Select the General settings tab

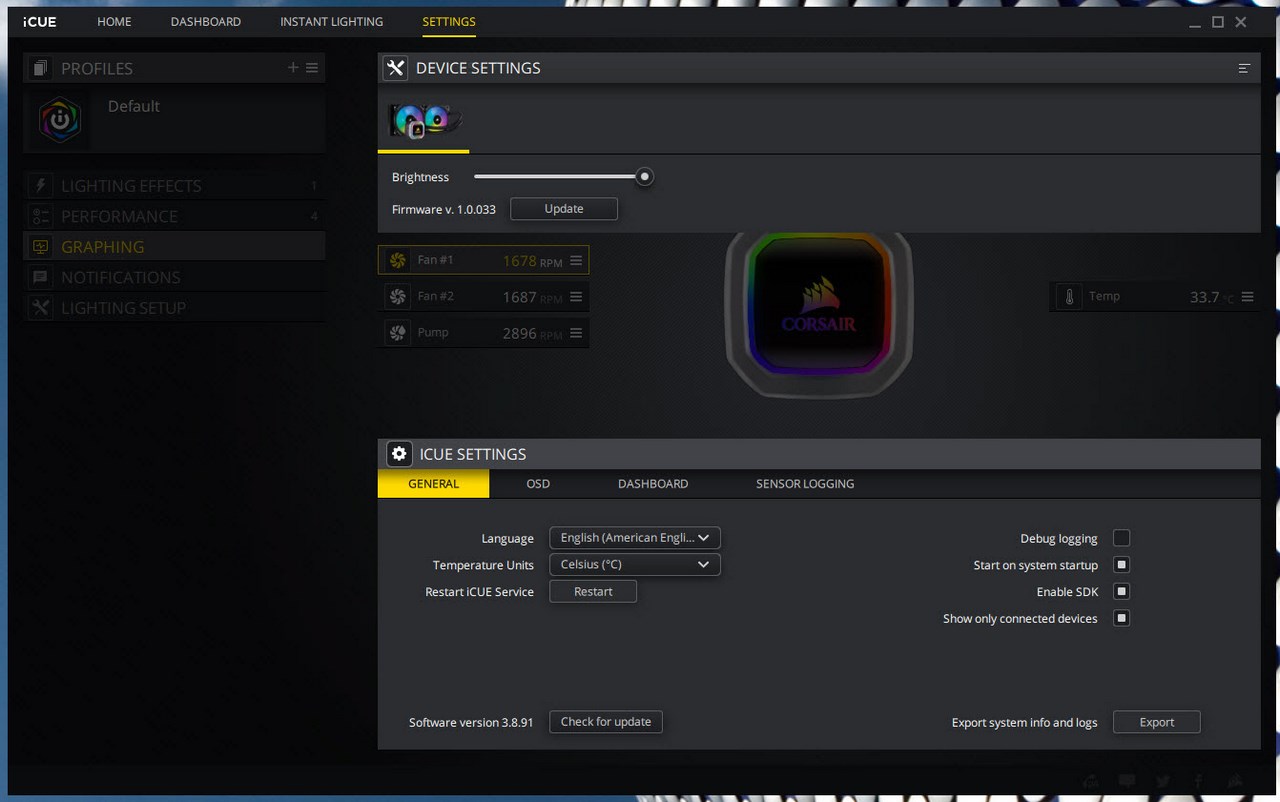point(434,484)
